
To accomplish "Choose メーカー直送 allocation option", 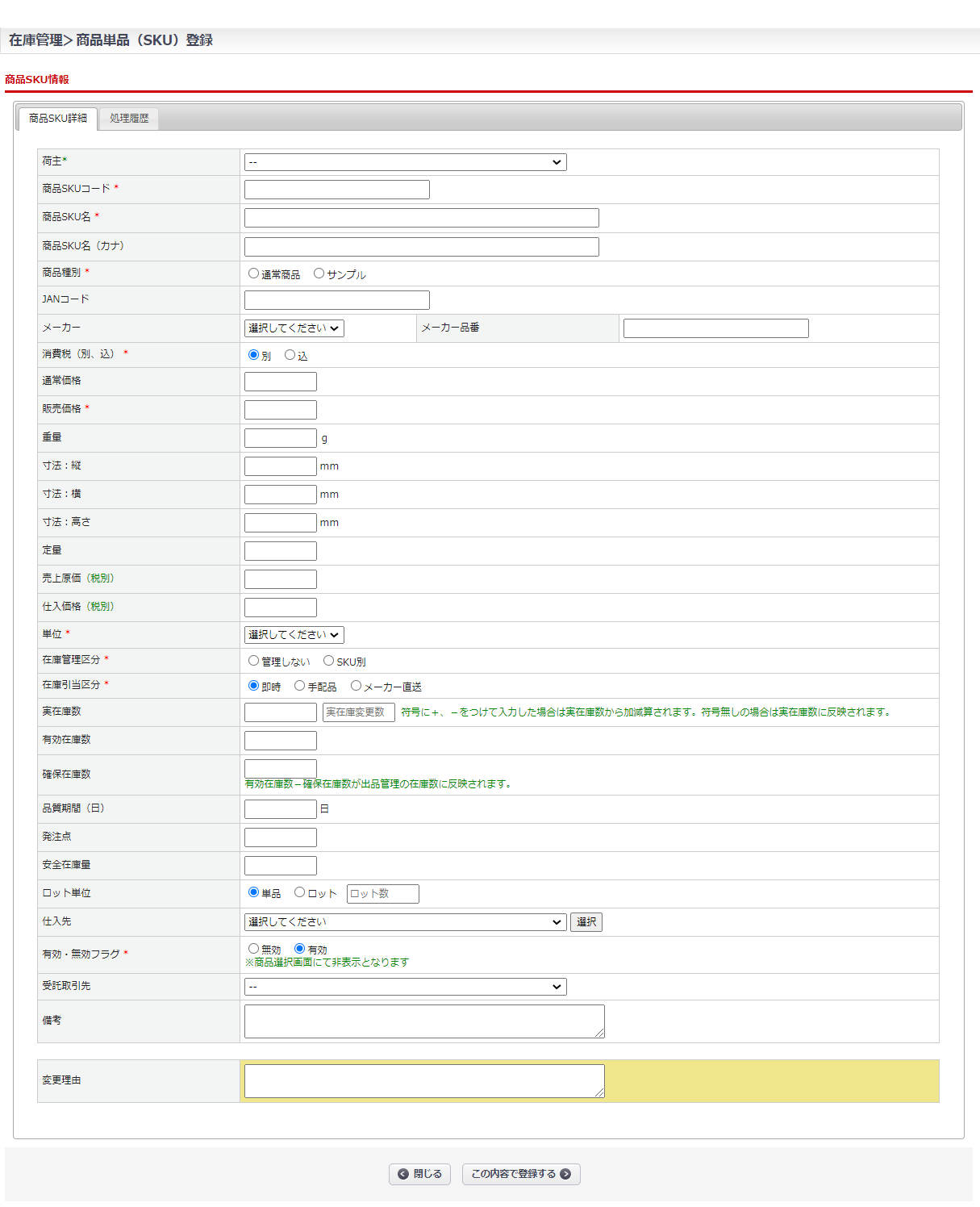I will [357, 686].
